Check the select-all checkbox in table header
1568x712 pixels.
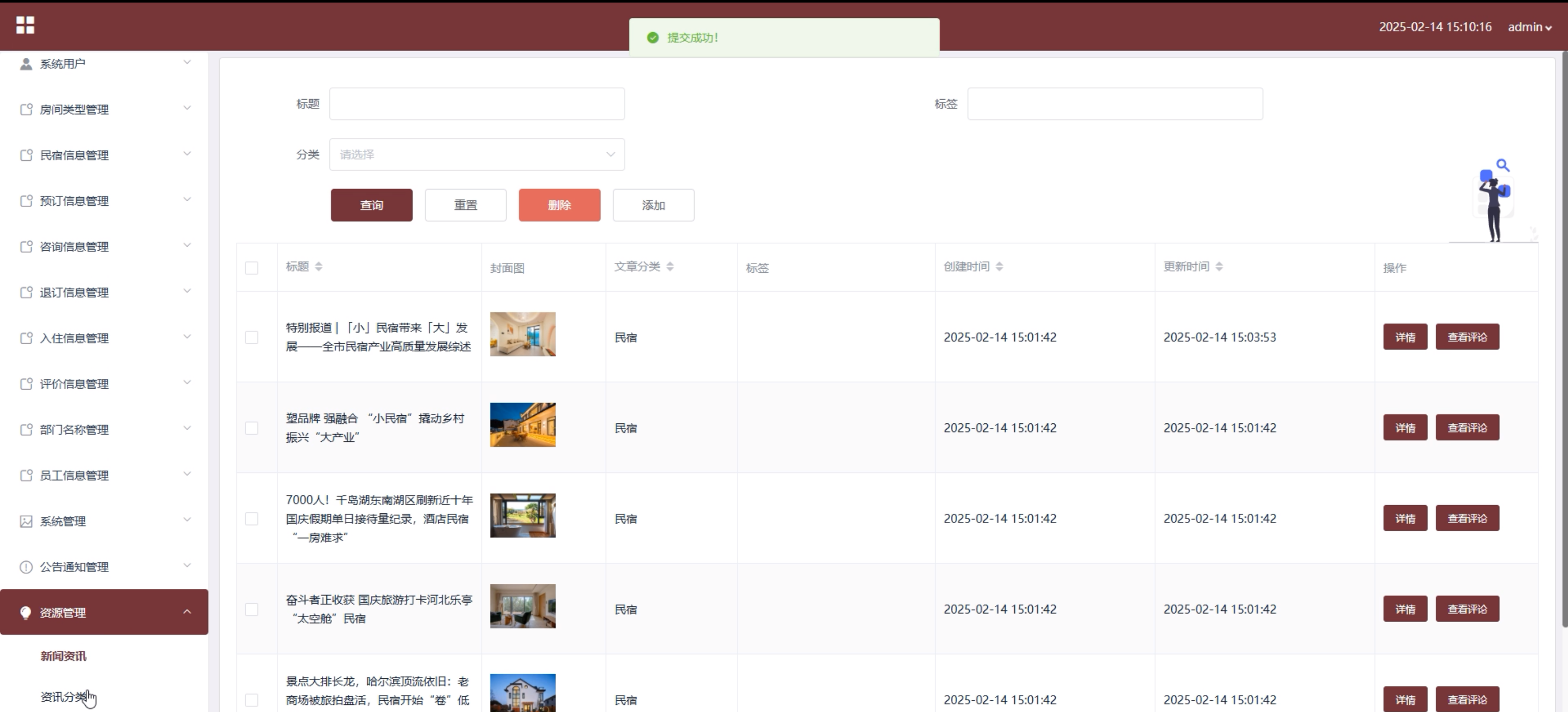pos(251,268)
